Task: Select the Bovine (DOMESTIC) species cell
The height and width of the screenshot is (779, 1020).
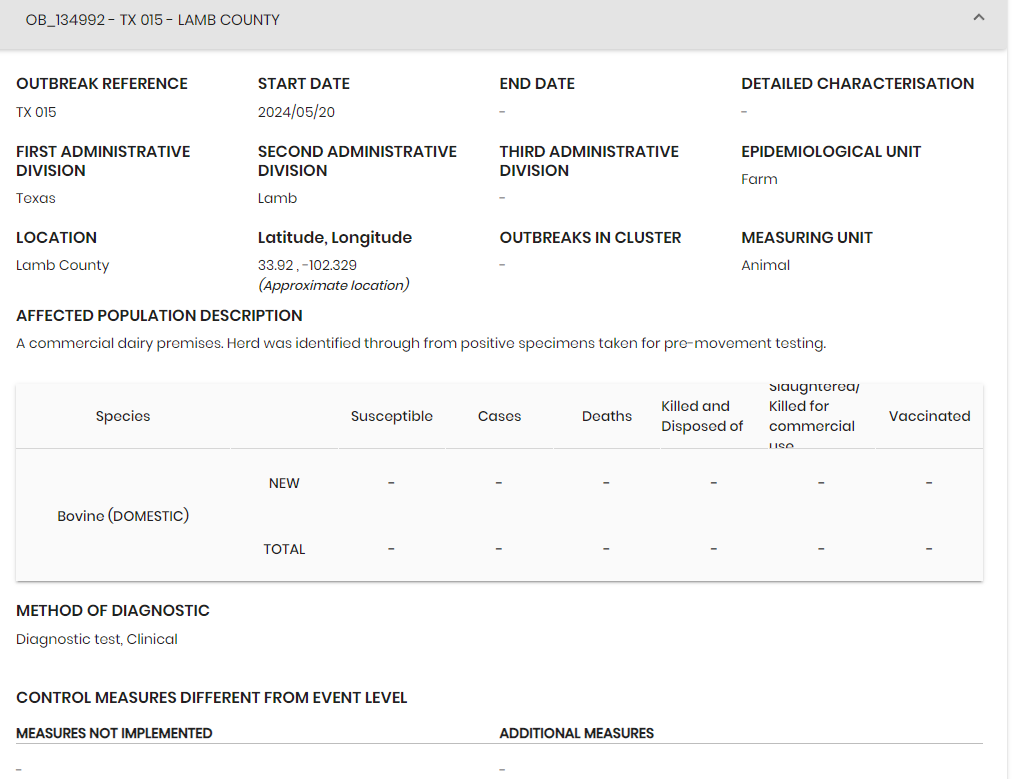Action: pyautogui.click(x=123, y=516)
